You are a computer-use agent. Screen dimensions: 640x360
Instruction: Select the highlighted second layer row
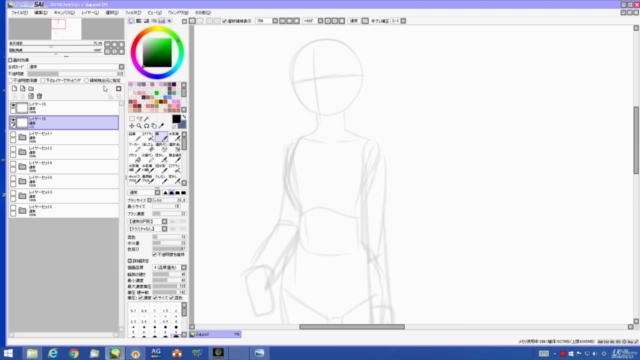click(x=64, y=123)
